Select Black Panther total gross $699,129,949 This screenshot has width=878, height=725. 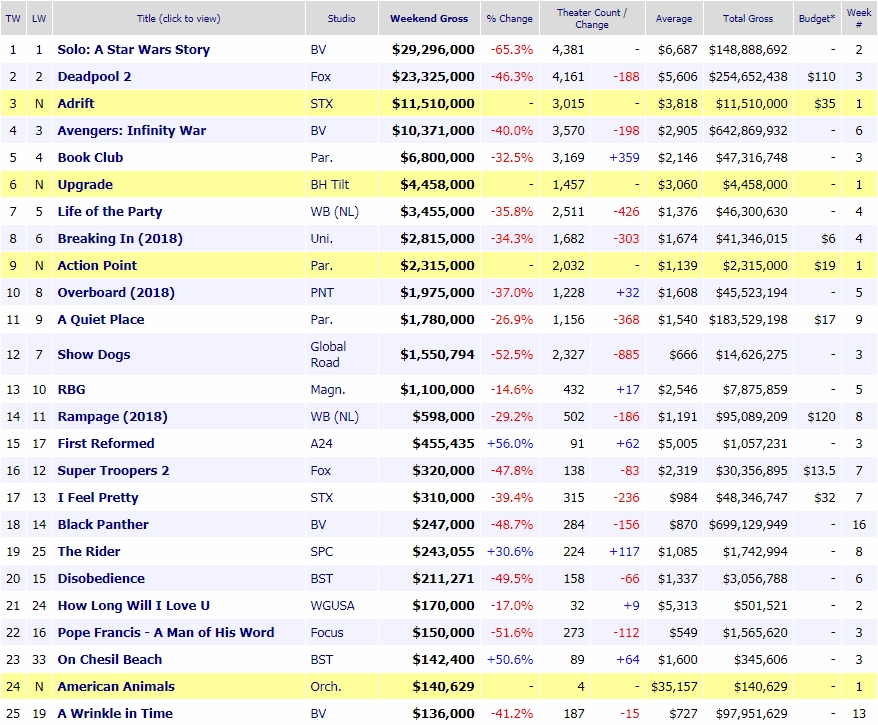(748, 525)
